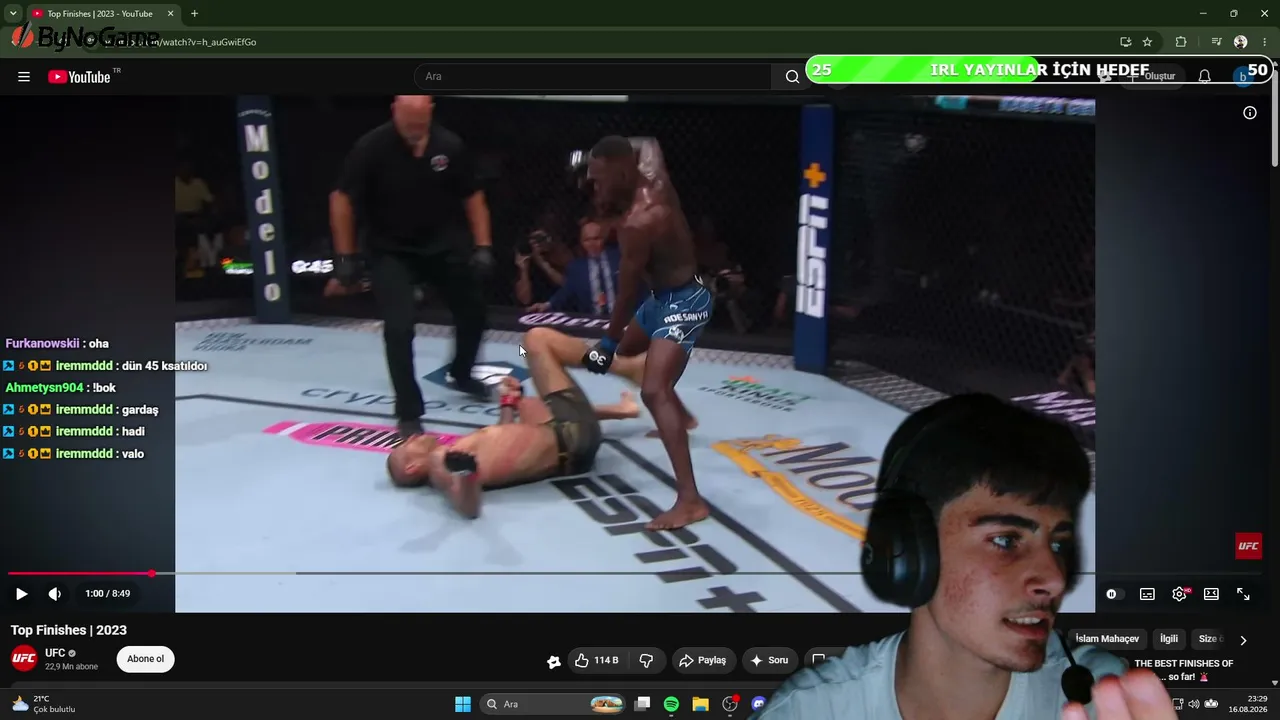Open the browser three-dot menu
1280x720 pixels.
(x=1265, y=42)
